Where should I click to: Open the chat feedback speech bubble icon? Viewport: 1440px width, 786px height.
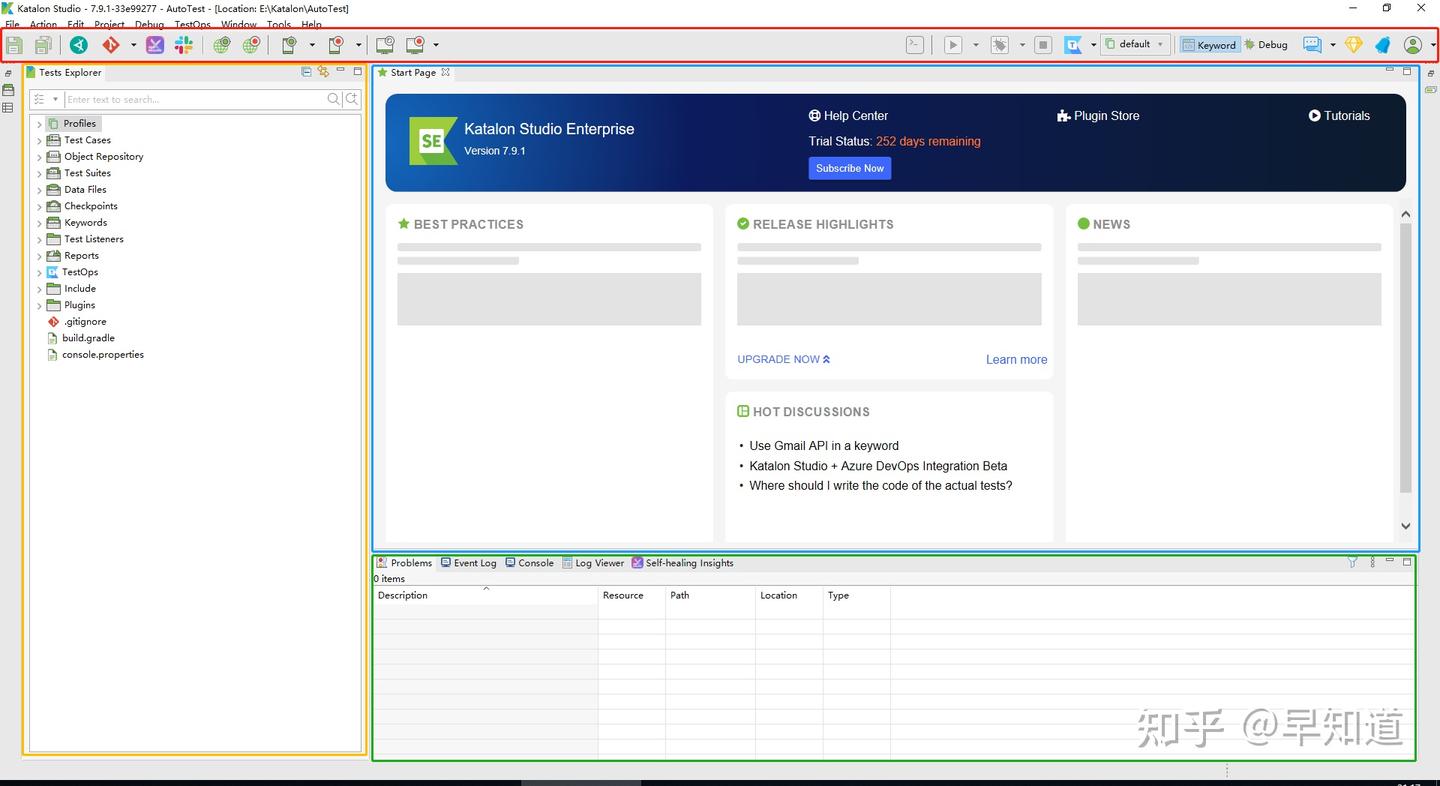(x=1312, y=45)
